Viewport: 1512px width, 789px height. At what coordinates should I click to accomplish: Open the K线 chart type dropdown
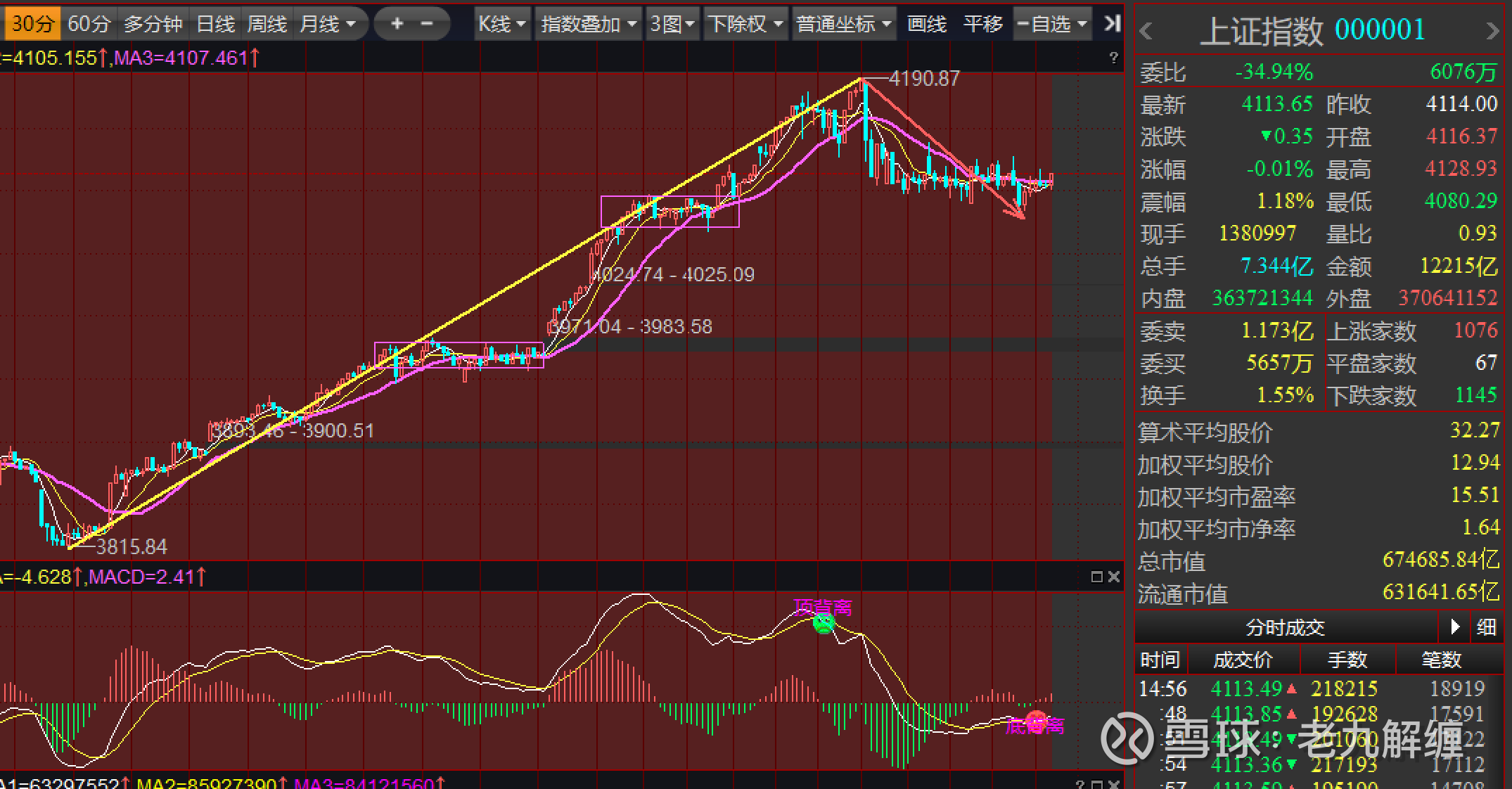pyautogui.click(x=501, y=24)
